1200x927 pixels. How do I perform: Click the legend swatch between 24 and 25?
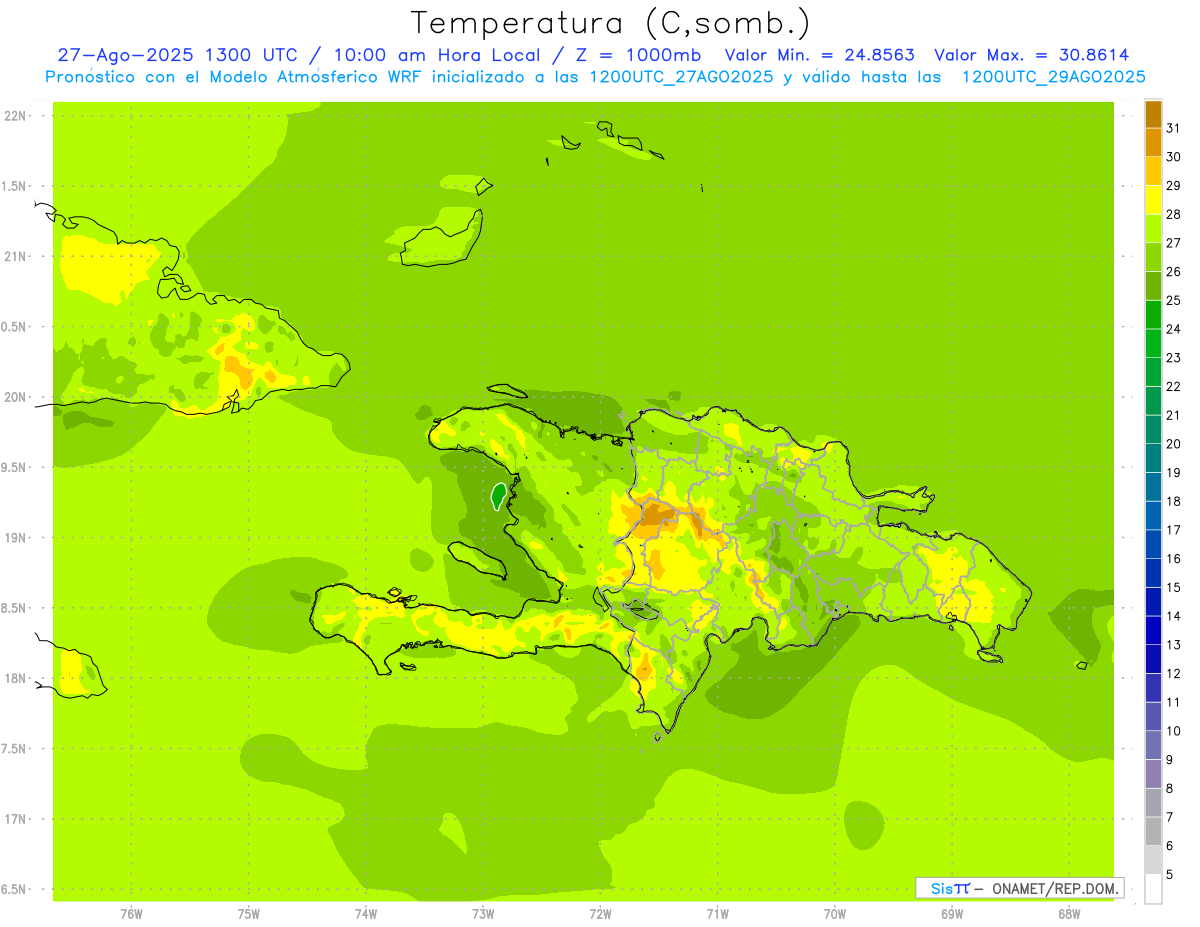[1153, 315]
